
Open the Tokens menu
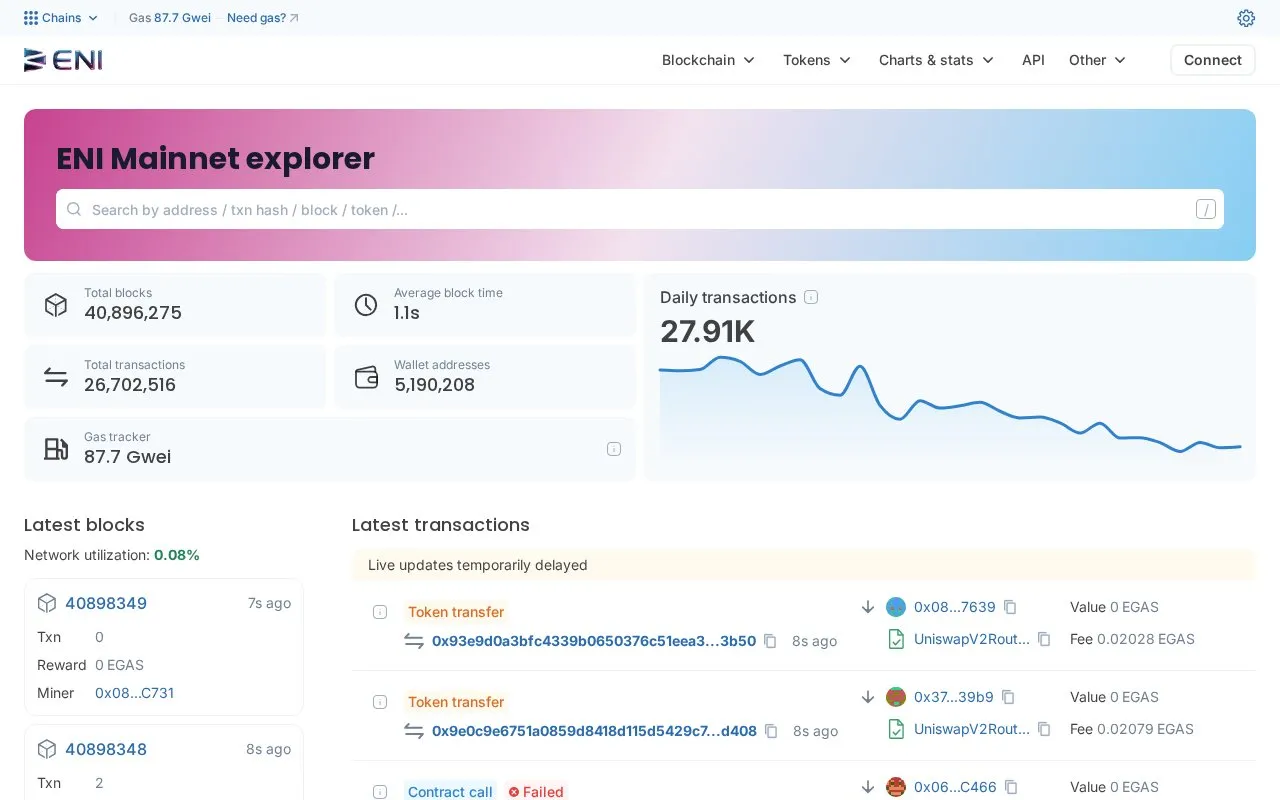point(817,60)
